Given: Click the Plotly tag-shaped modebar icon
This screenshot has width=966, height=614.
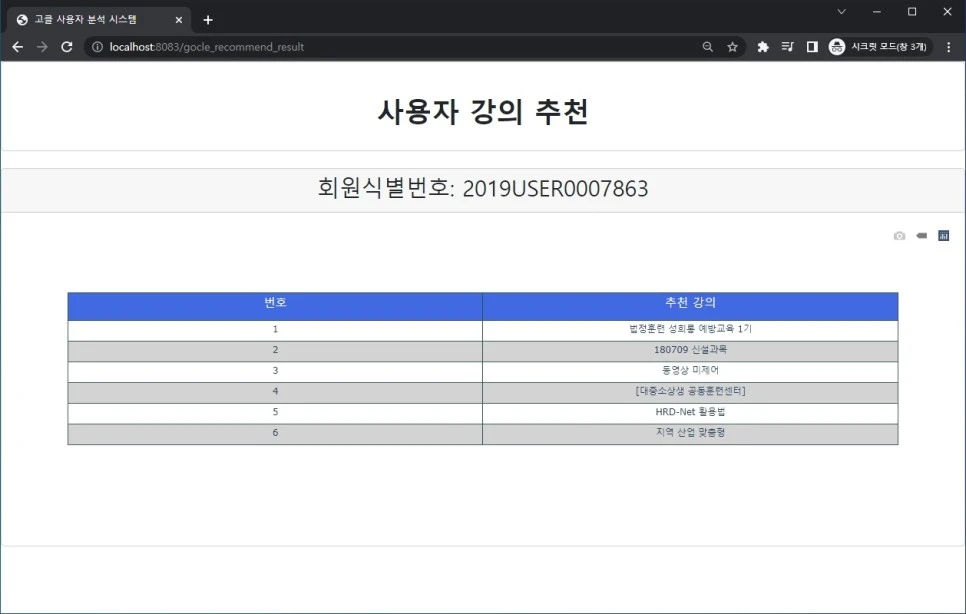Looking at the screenshot, I should [x=922, y=236].
